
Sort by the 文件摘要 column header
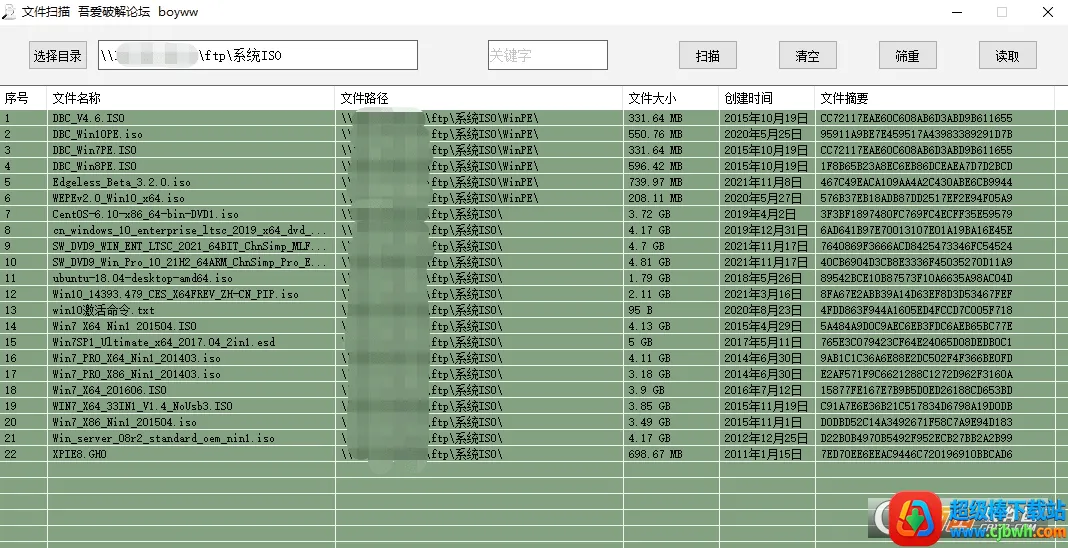click(x=934, y=98)
